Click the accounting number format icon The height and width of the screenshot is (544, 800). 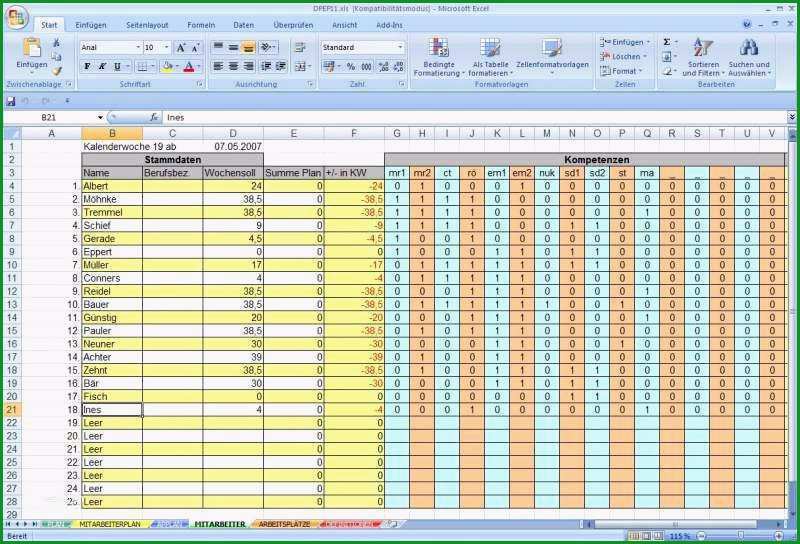[x=328, y=66]
